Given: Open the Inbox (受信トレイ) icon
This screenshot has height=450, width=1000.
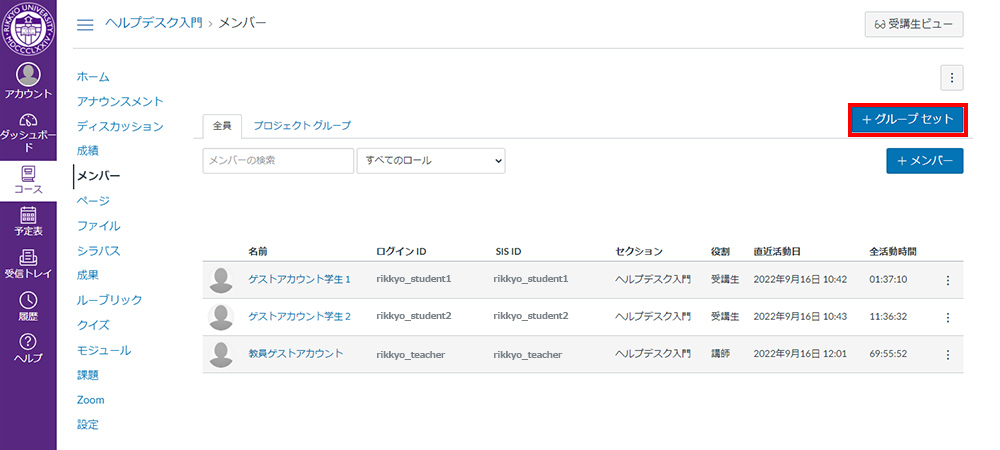Looking at the screenshot, I should [x=28, y=257].
